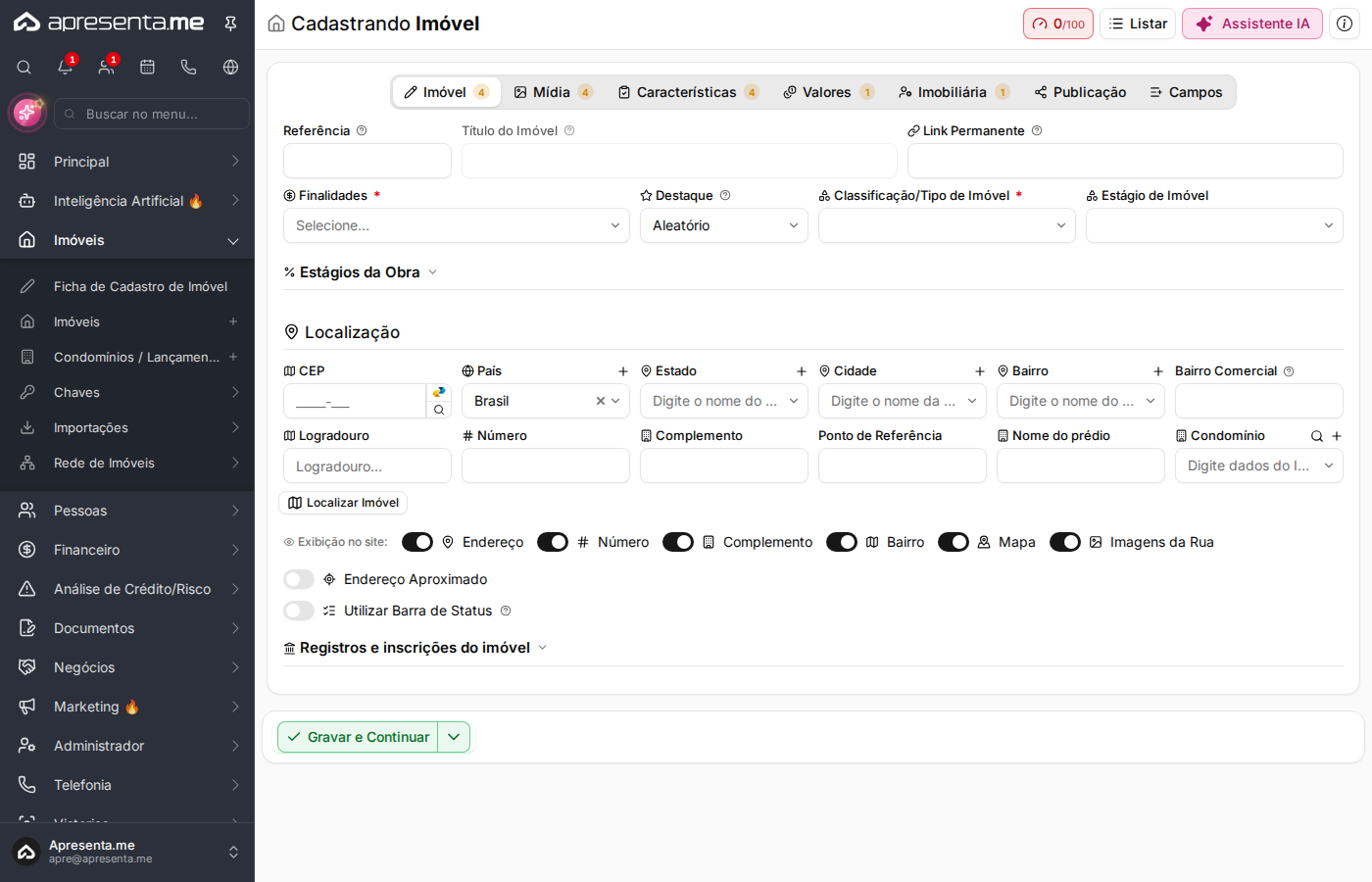Screen dimensions: 1372x882
Task: Toggle Imagens da Rua display
Action: pyautogui.click(x=1065, y=542)
